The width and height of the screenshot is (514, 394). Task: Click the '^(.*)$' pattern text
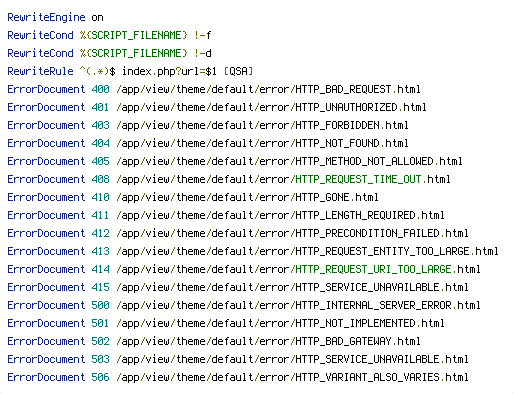[x=98, y=71]
